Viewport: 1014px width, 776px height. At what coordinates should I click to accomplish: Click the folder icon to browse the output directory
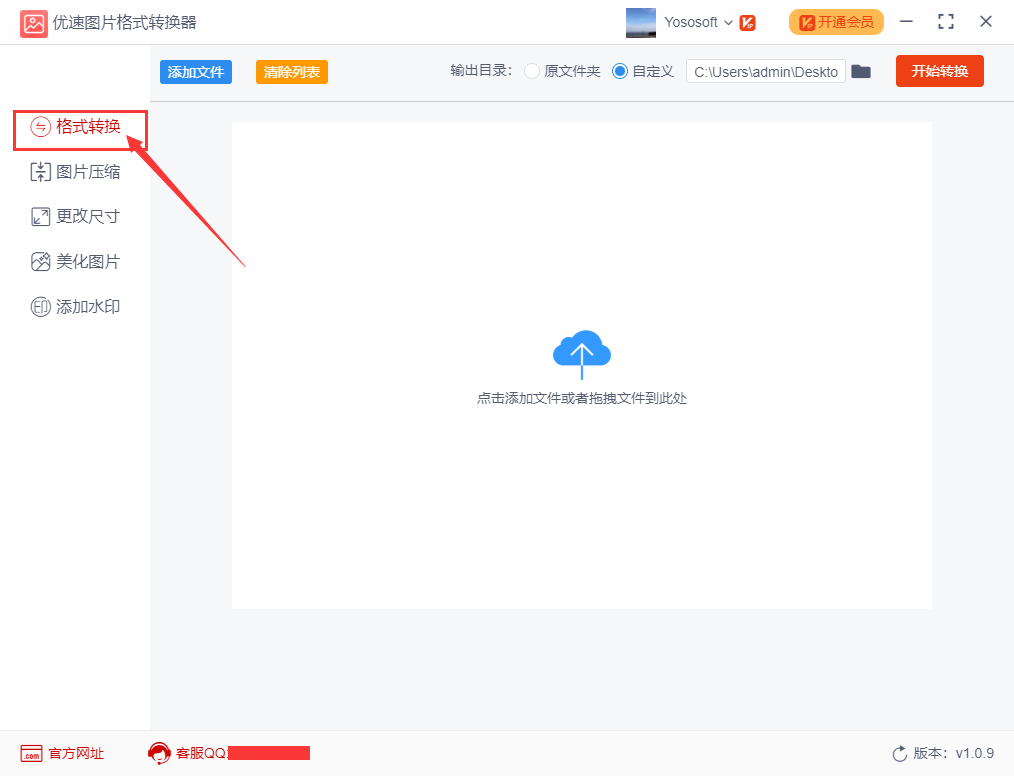coord(861,71)
